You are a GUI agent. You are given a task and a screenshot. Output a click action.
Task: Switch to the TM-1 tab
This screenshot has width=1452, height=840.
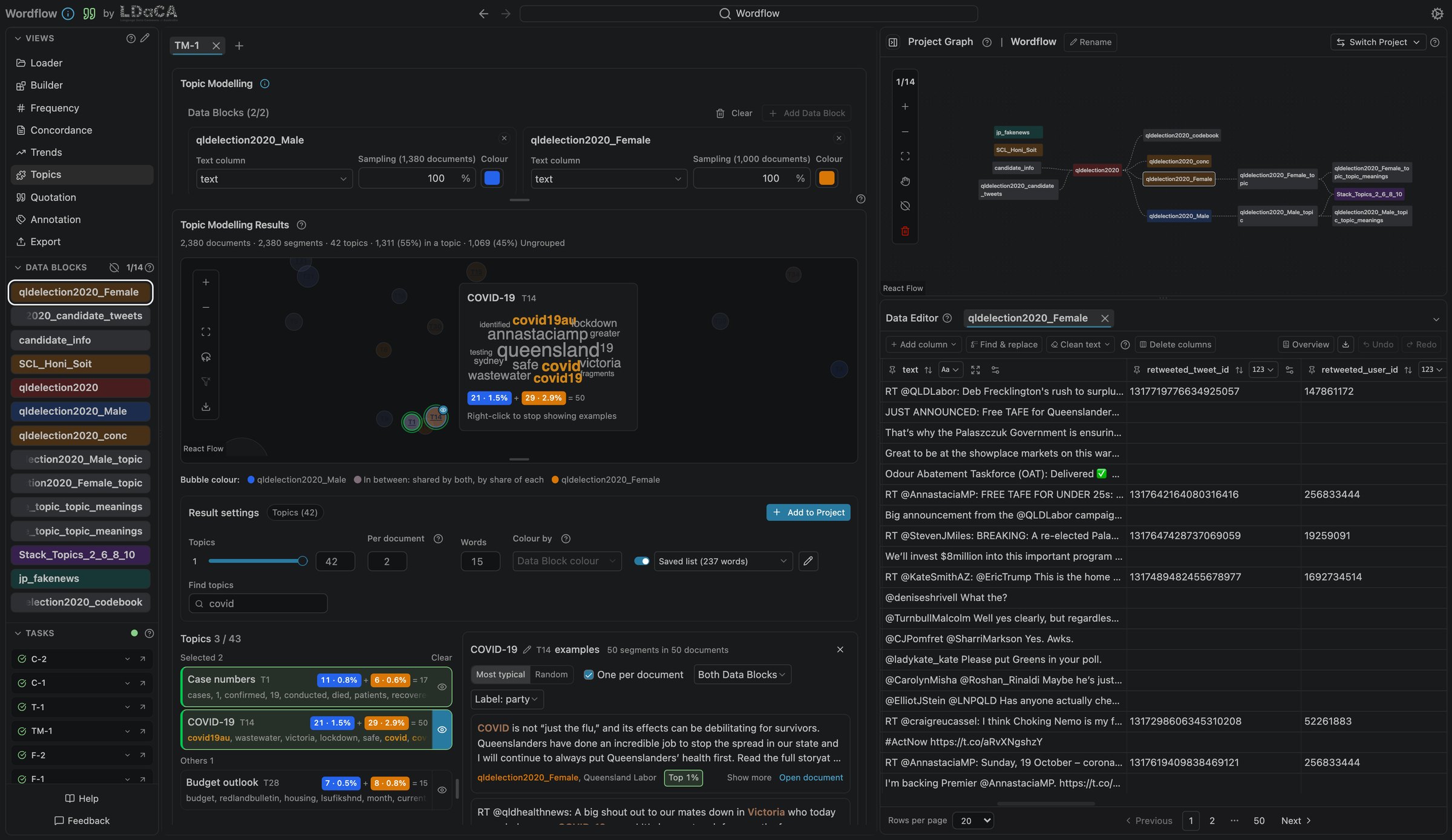click(x=187, y=46)
